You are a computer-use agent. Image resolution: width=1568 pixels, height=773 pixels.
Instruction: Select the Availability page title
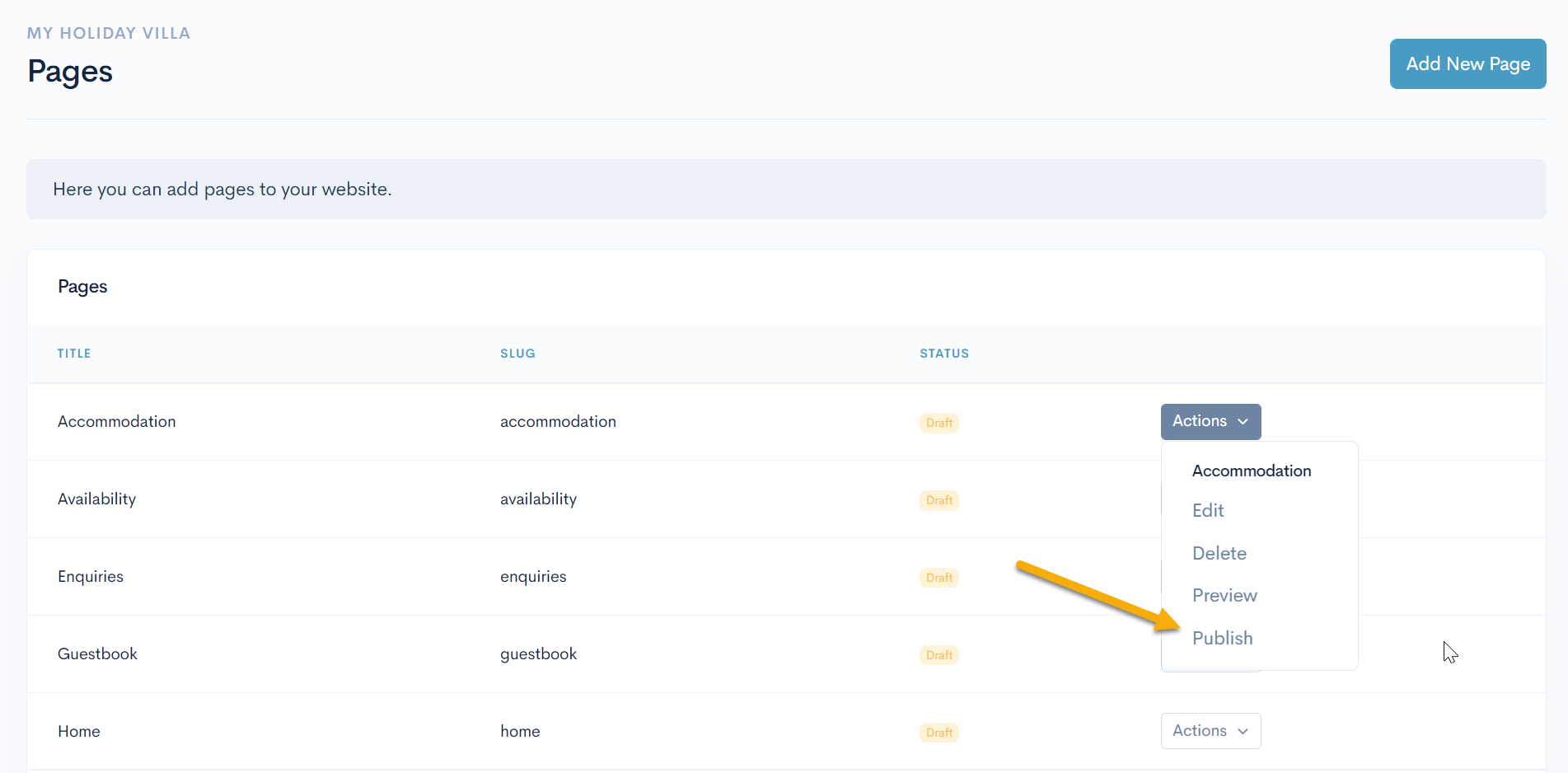(96, 499)
